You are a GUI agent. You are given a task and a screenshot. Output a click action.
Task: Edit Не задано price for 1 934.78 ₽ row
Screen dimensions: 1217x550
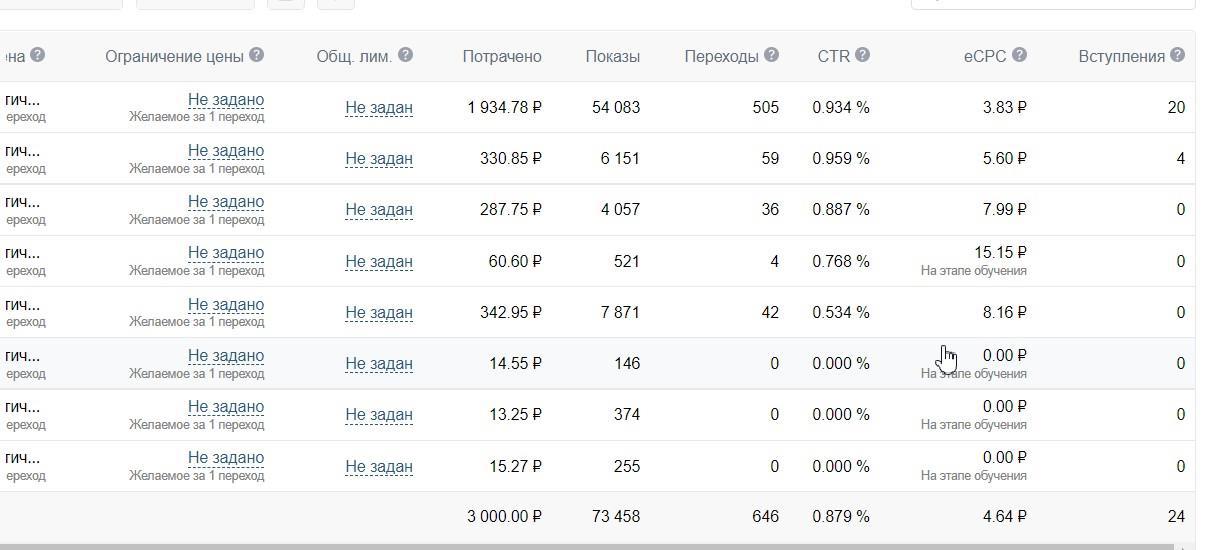tap(226, 99)
